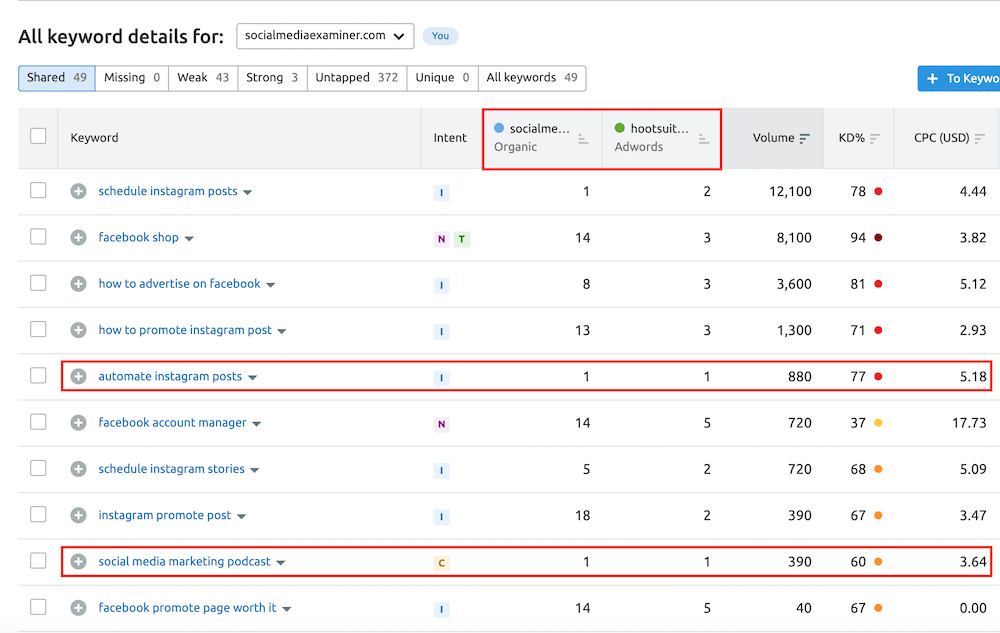The height and width of the screenshot is (633, 1000).
Task: Toggle the select-all checkbox in table header
Action: click(x=38, y=136)
